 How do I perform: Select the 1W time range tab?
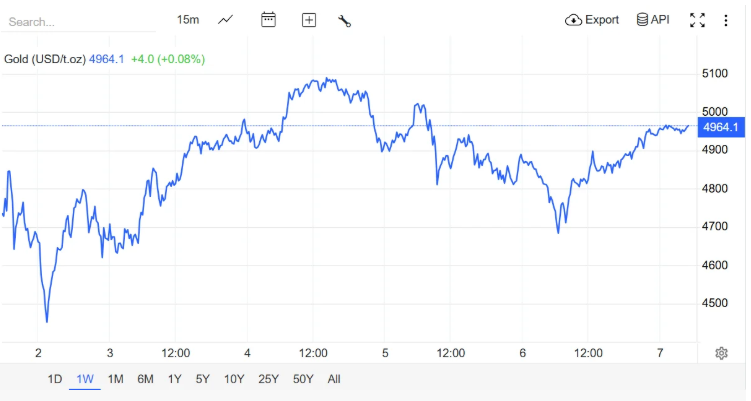(x=85, y=379)
